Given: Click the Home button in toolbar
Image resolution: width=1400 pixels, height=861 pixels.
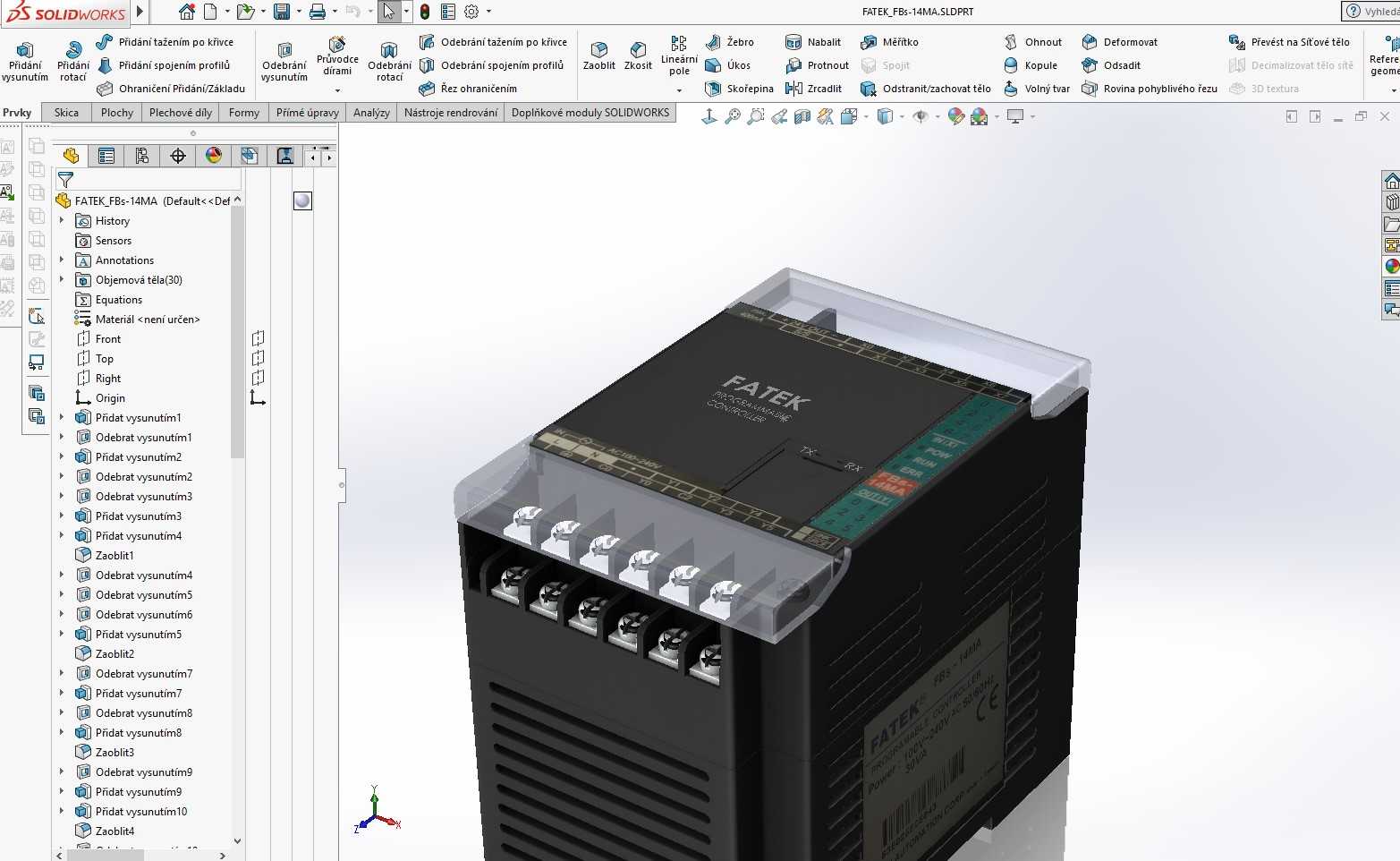Looking at the screenshot, I should [186, 12].
